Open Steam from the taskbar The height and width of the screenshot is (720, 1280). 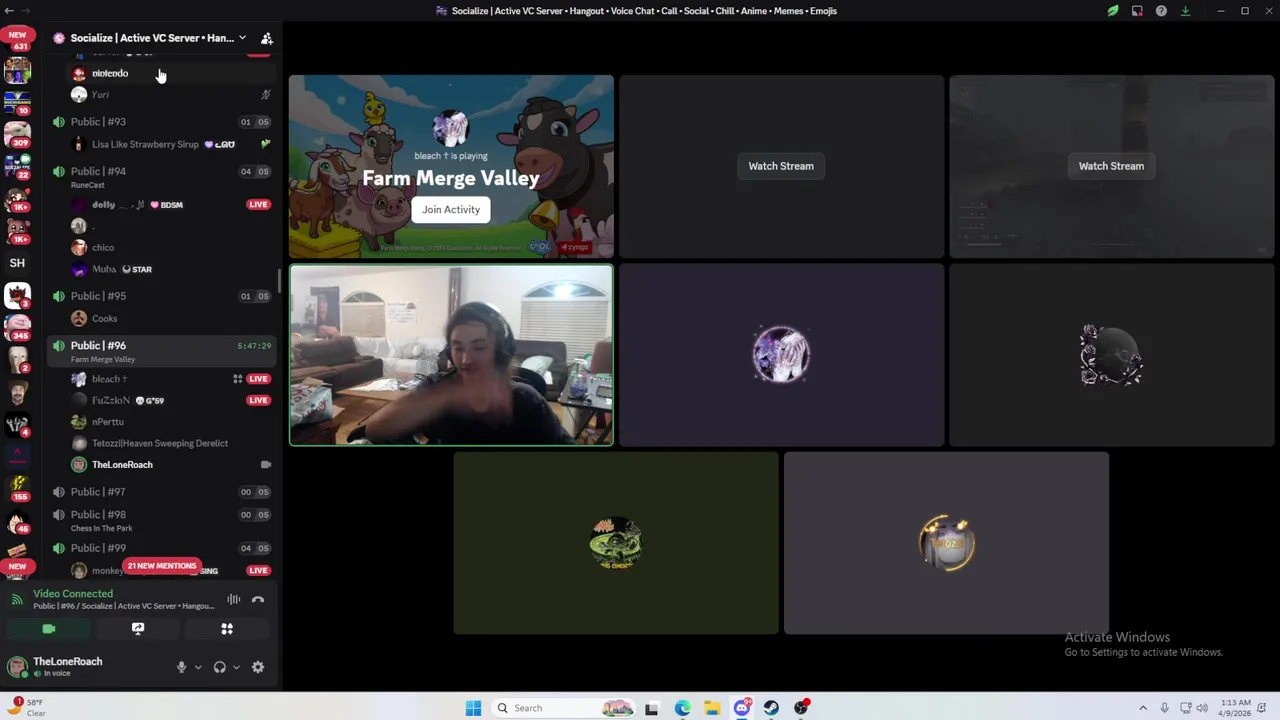pos(771,708)
